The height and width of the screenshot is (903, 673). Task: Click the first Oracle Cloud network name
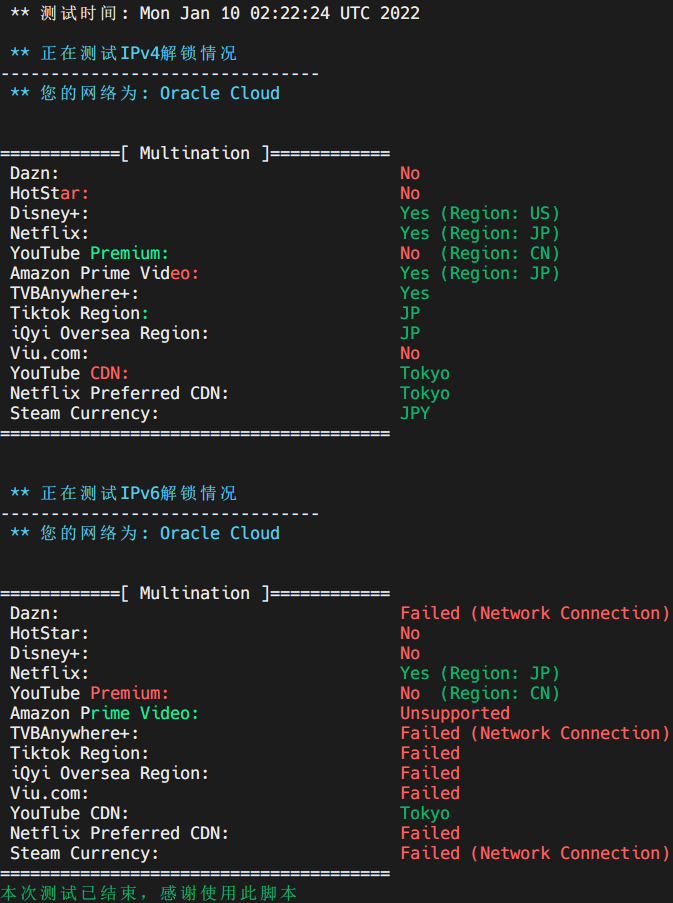tap(220, 93)
